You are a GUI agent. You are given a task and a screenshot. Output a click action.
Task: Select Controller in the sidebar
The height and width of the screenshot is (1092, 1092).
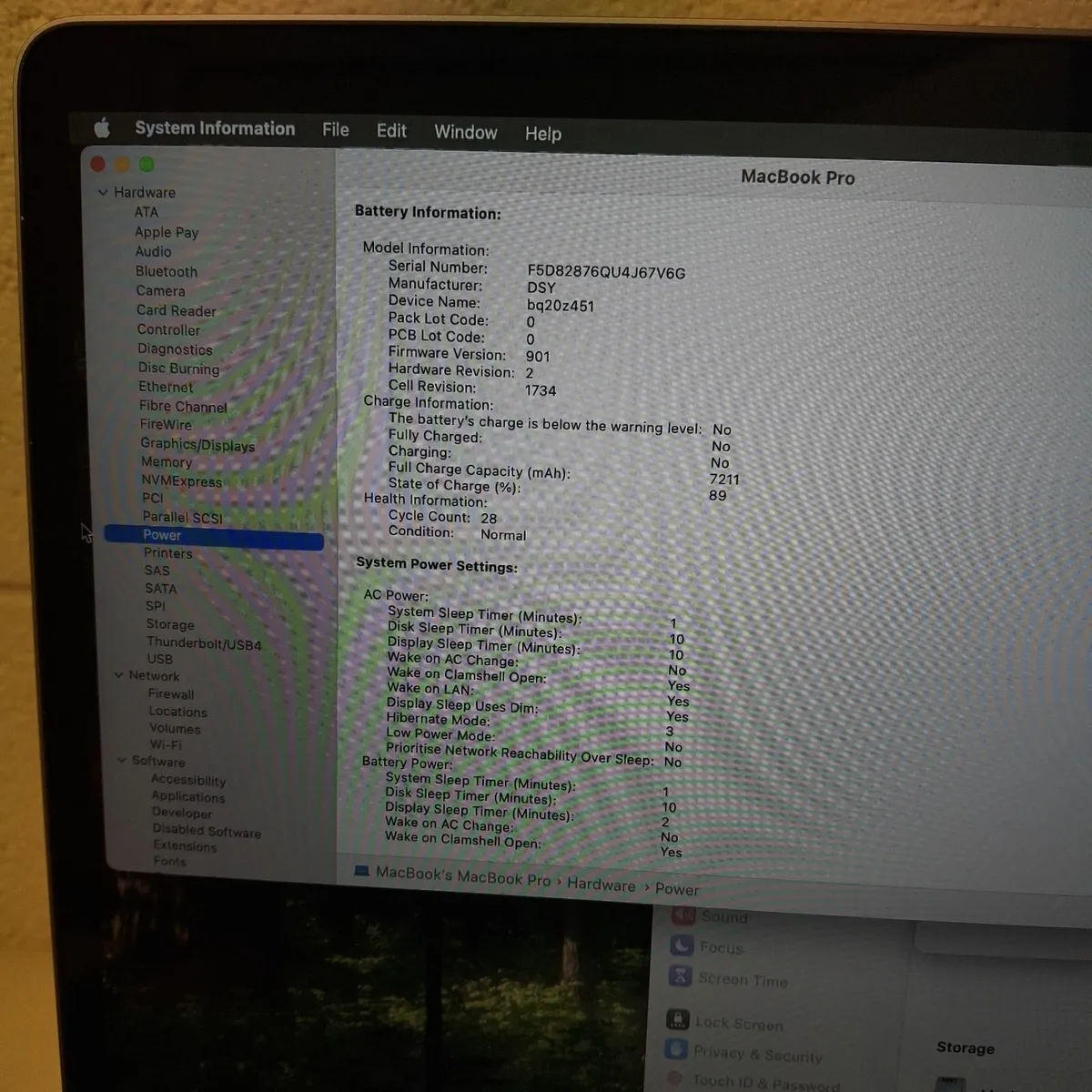coord(168,329)
